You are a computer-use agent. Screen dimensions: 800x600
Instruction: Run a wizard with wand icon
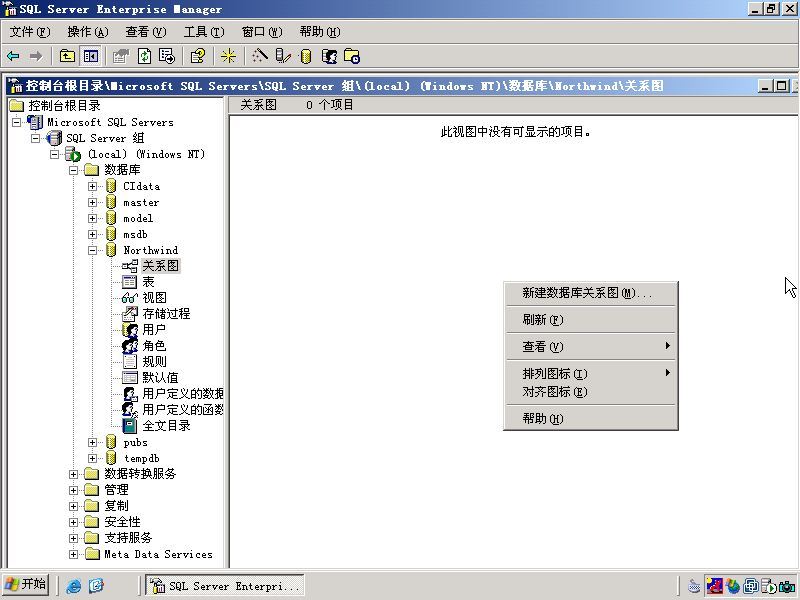click(259, 56)
